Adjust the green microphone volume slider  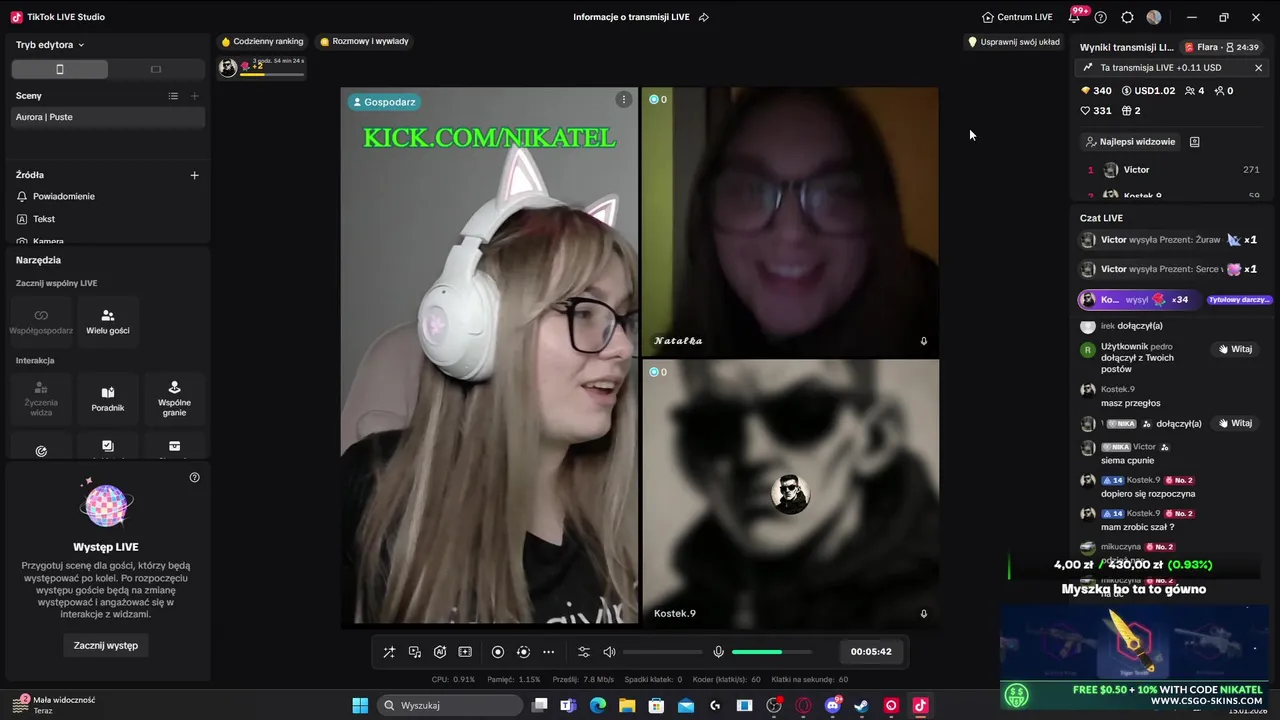pyautogui.click(x=771, y=652)
